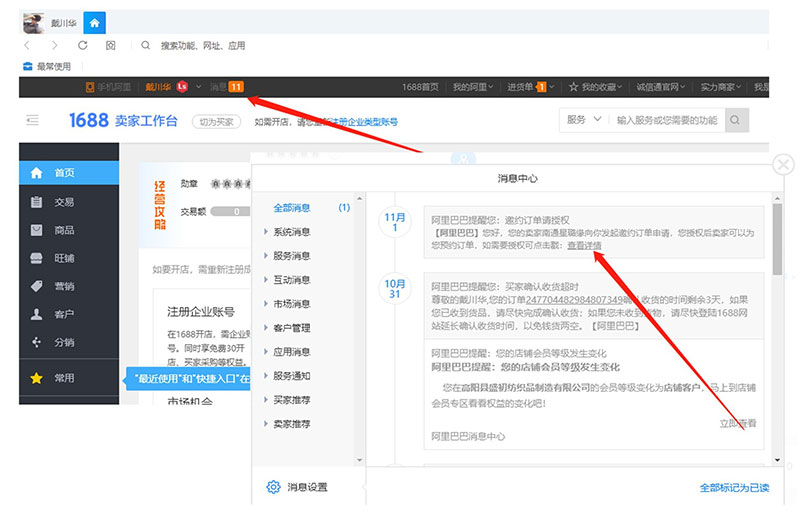Open the 服务 dropdown in search box
The height and width of the screenshot is (518, 800).
(x=584, y=119)
